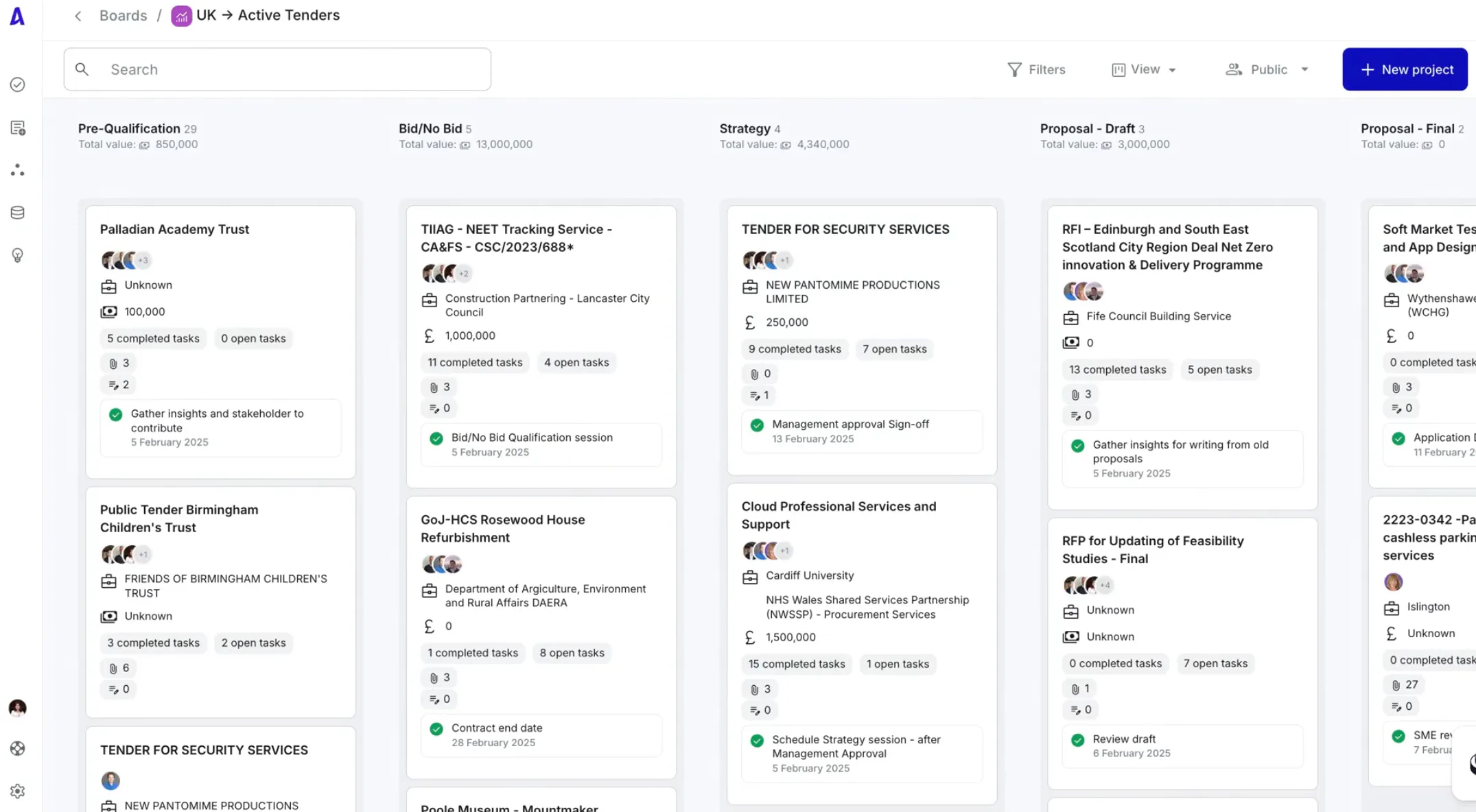The image size is (1476, 812).
Task: Toggle green check for Gather insights and stakeholder task
Action: point(115,415)
